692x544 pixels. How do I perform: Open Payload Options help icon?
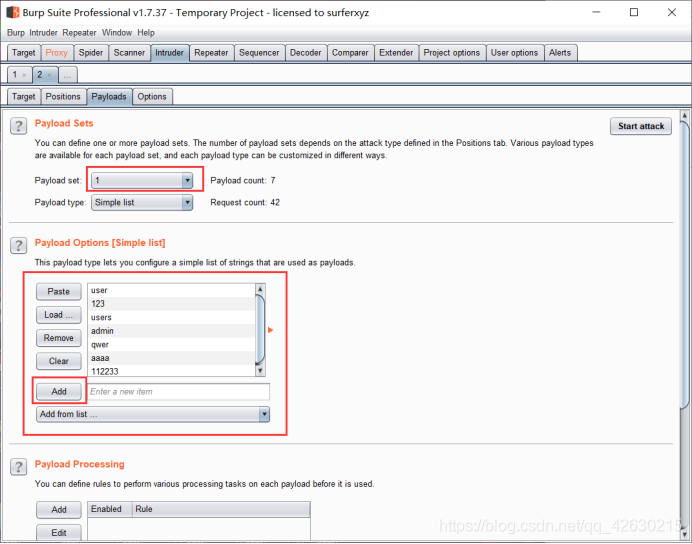[19, 245]
